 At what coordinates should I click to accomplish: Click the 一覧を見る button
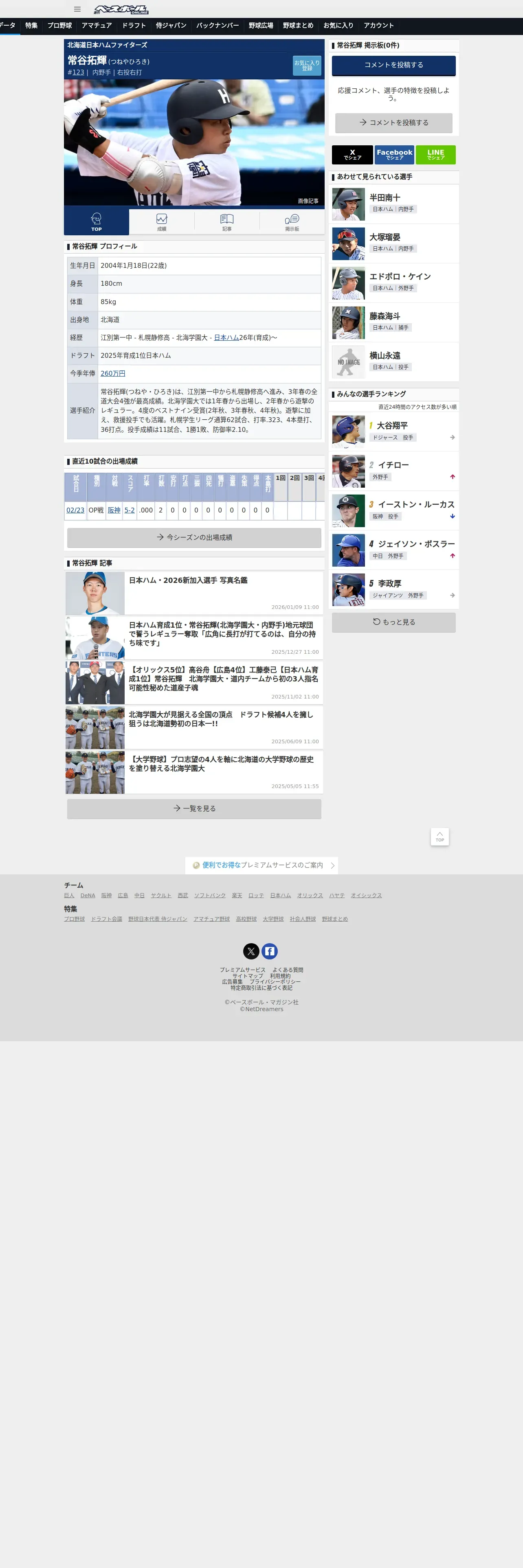click(194, 808)
